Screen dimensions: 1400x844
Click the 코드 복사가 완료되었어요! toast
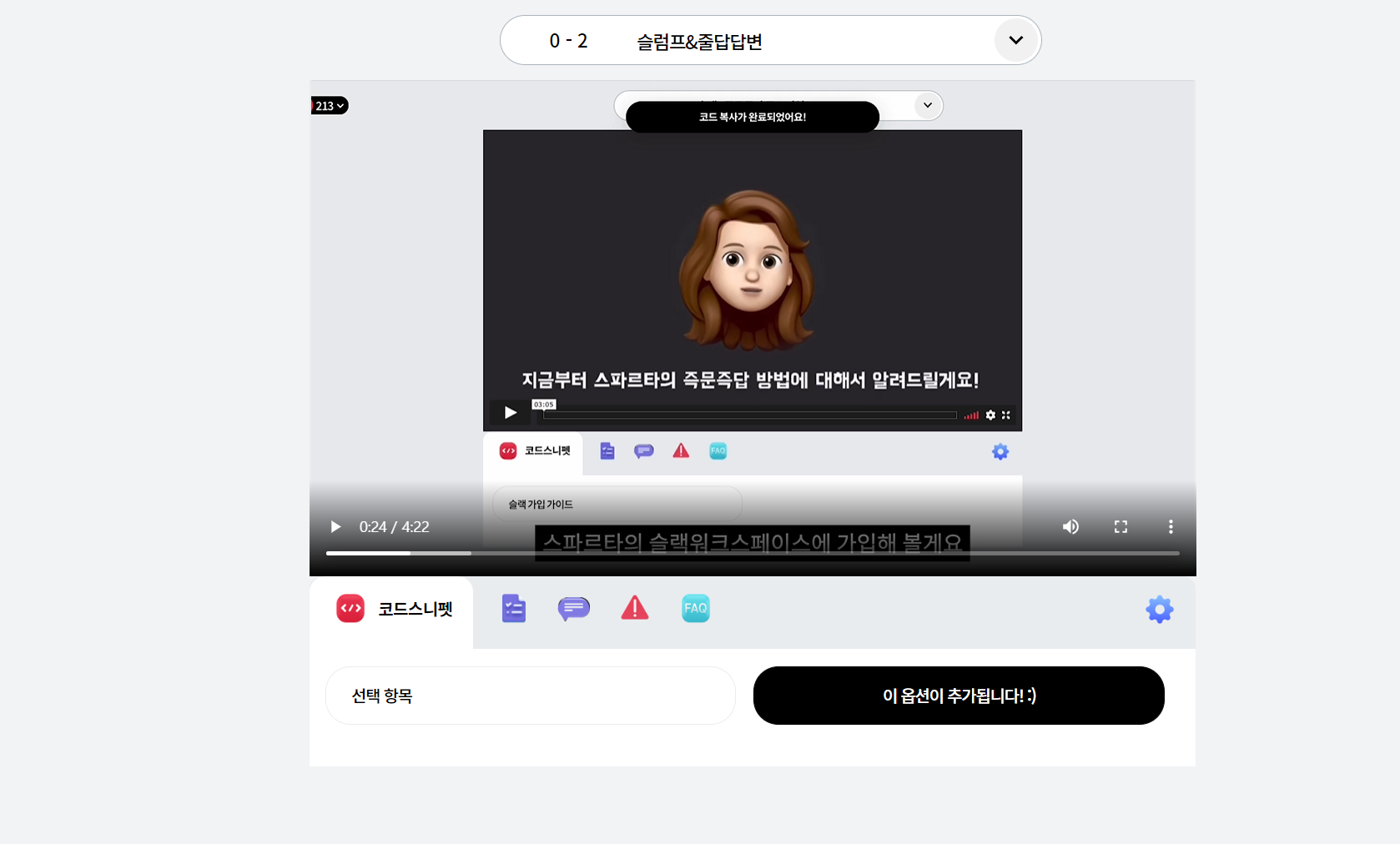(753, 117)
